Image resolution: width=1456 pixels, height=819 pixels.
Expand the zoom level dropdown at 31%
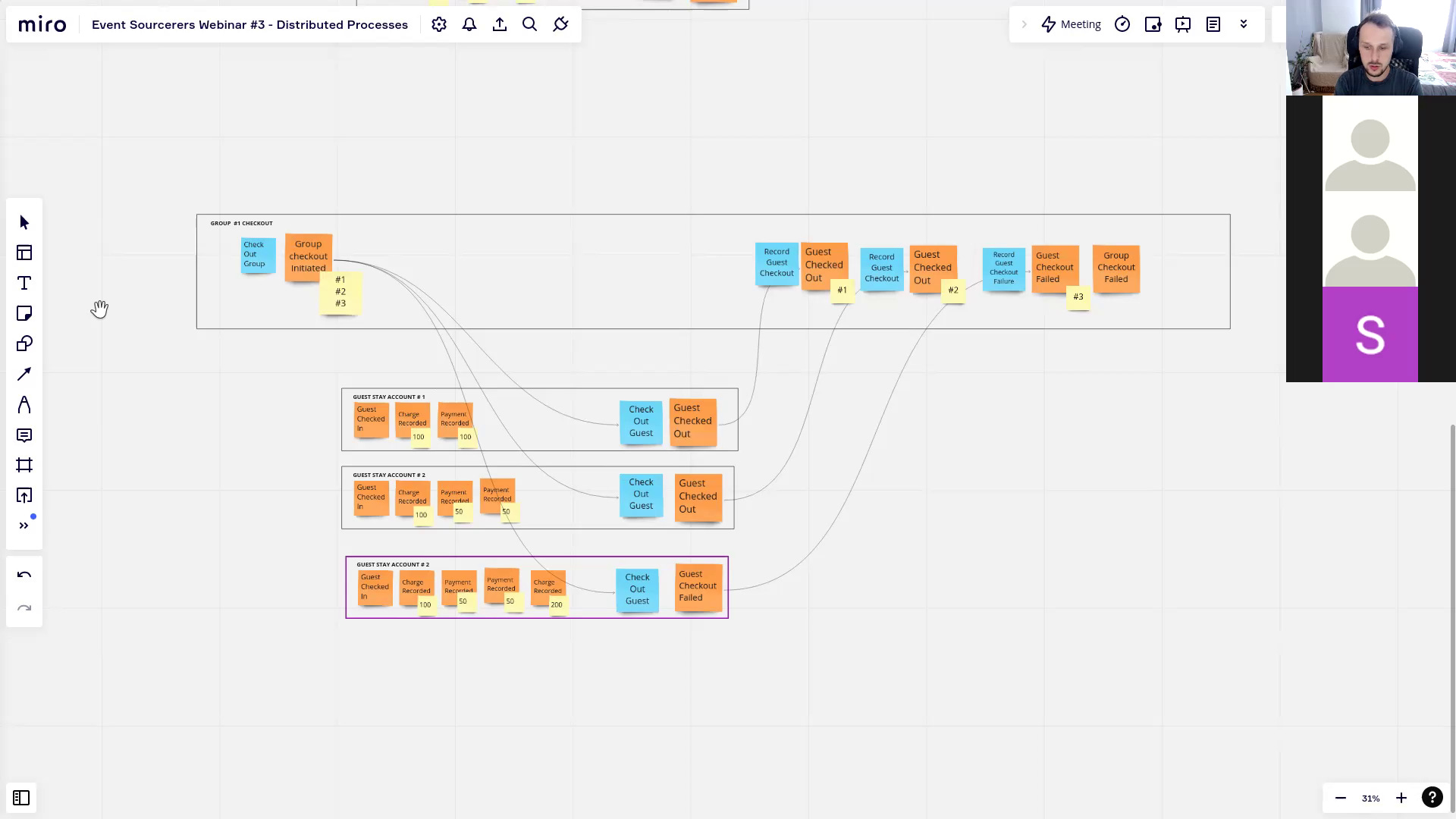[x=1371, y=797]
